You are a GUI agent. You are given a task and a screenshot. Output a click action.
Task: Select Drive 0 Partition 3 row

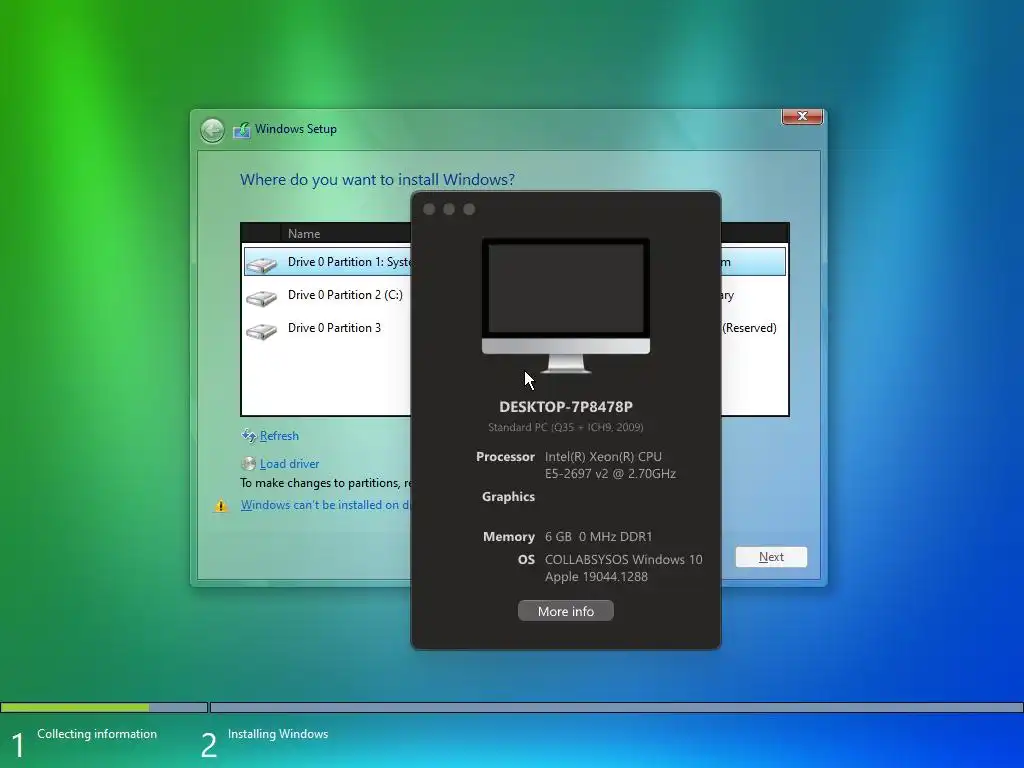(x=515, y=328)
